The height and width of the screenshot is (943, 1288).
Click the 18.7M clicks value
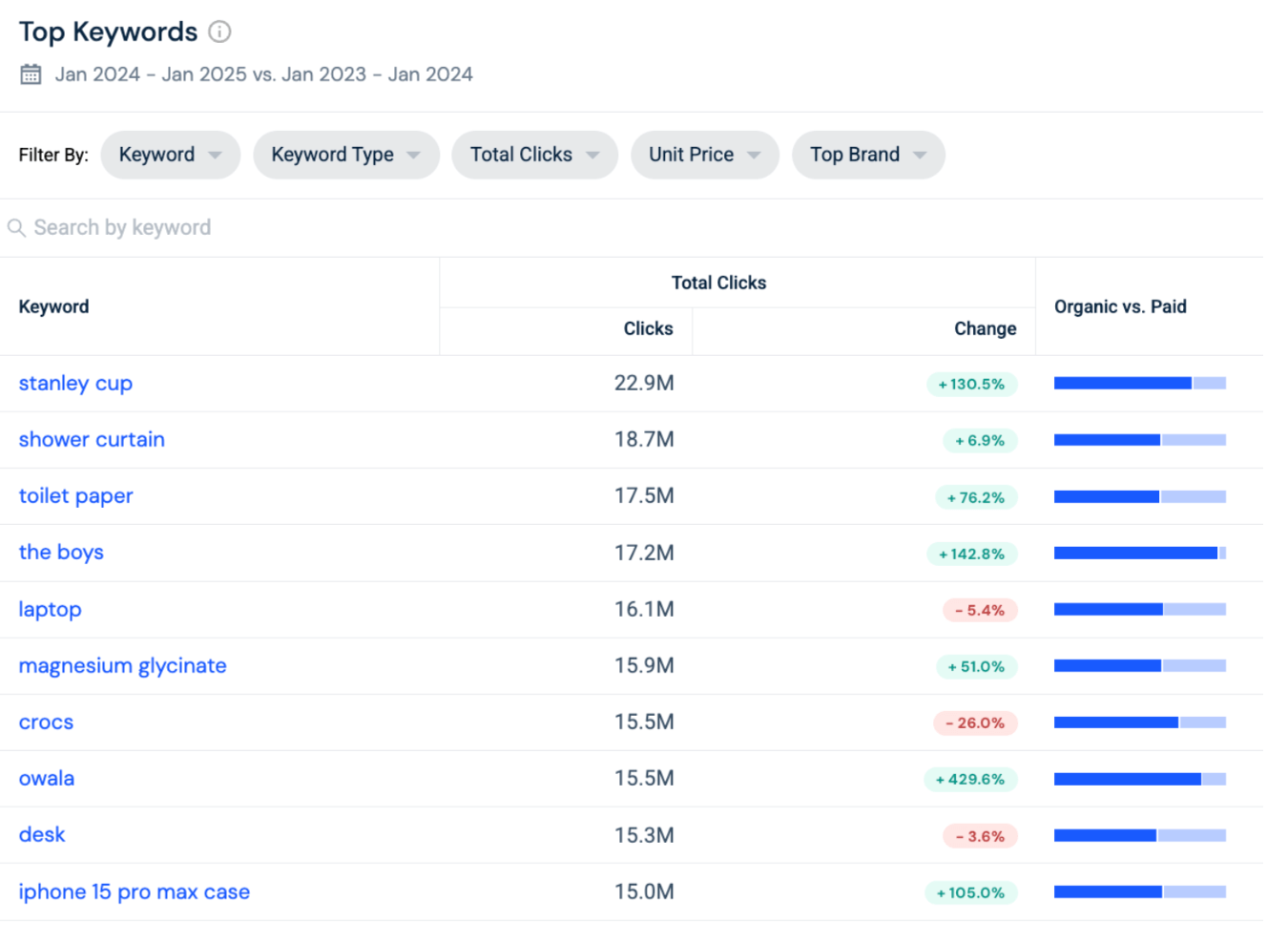click(x=644, y=439)
